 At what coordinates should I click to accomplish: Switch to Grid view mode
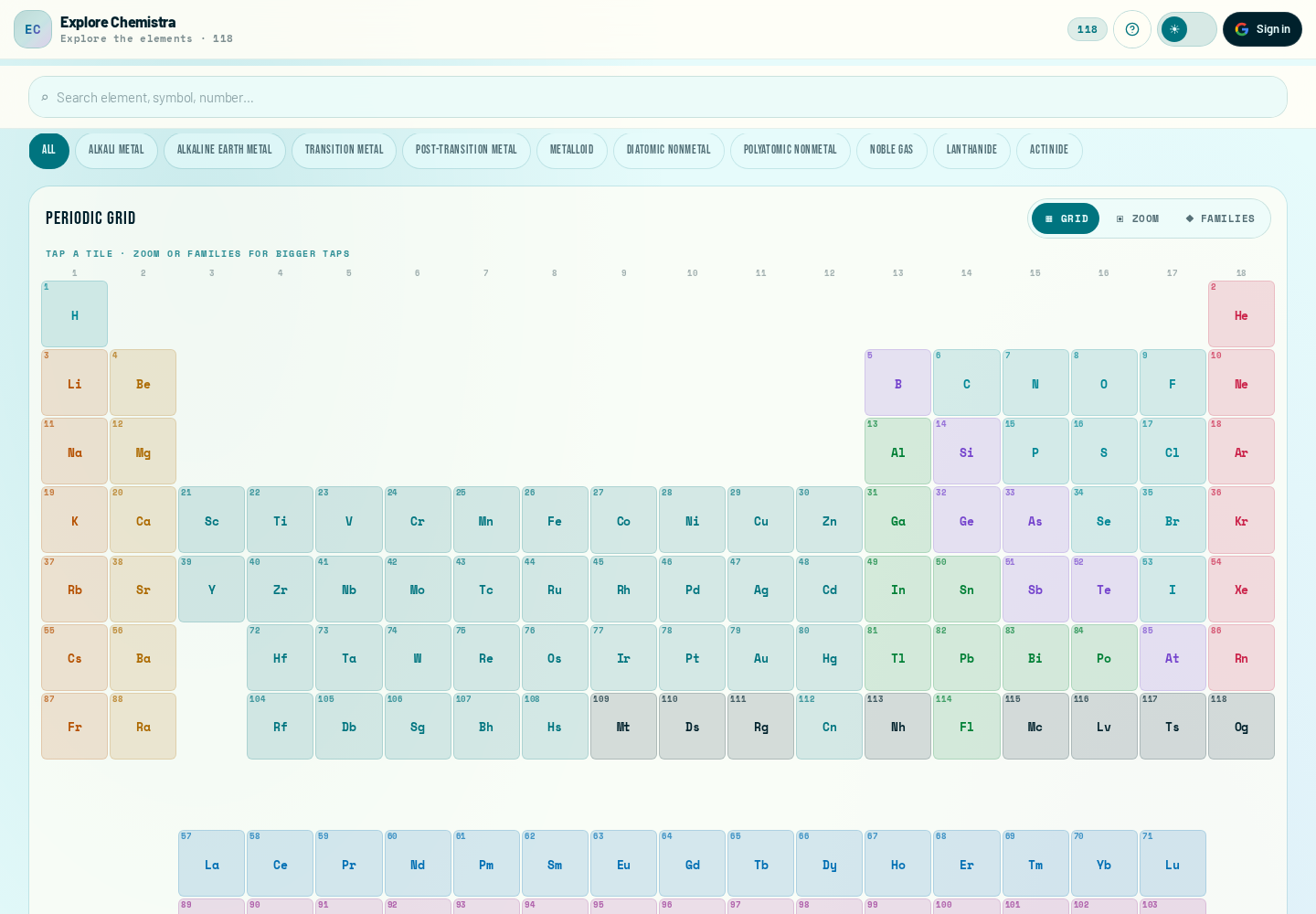[1066, 218]
